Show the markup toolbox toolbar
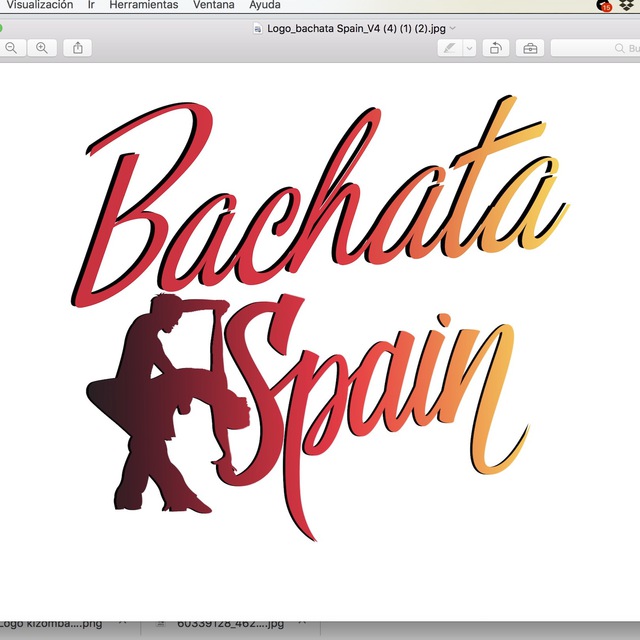This screenshot has height=640, width=640. 530,48
